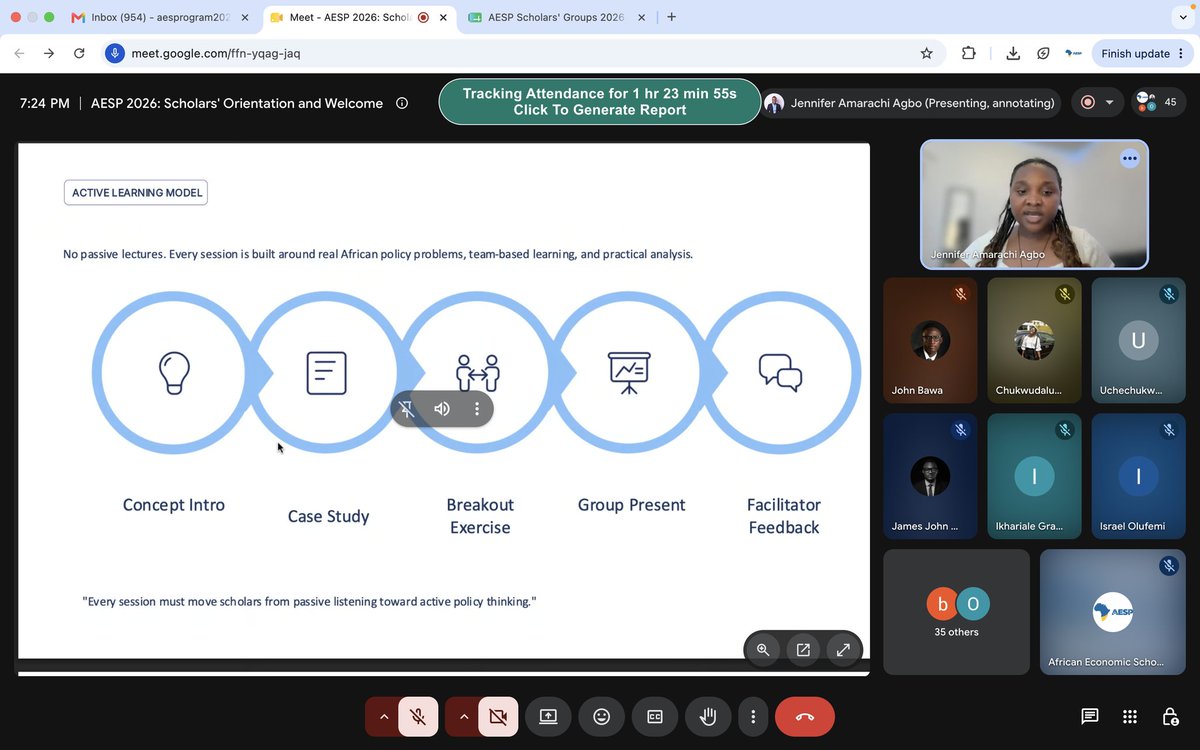Screen dimensions: 1200x750
Task: Turn on your camera in the call bar
Action: [x=498, y=717]
